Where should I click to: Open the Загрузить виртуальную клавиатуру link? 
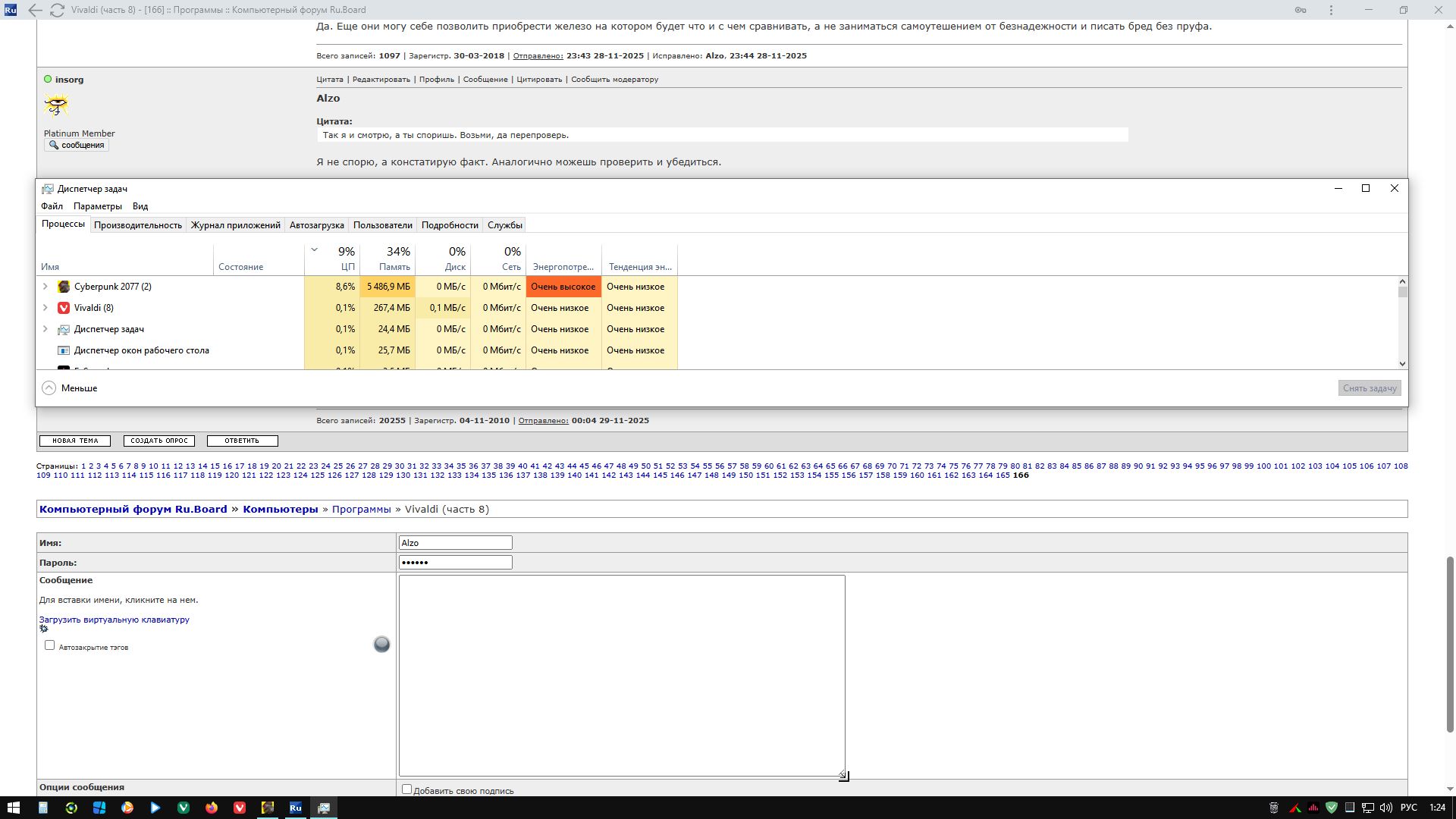click(115, 620)
